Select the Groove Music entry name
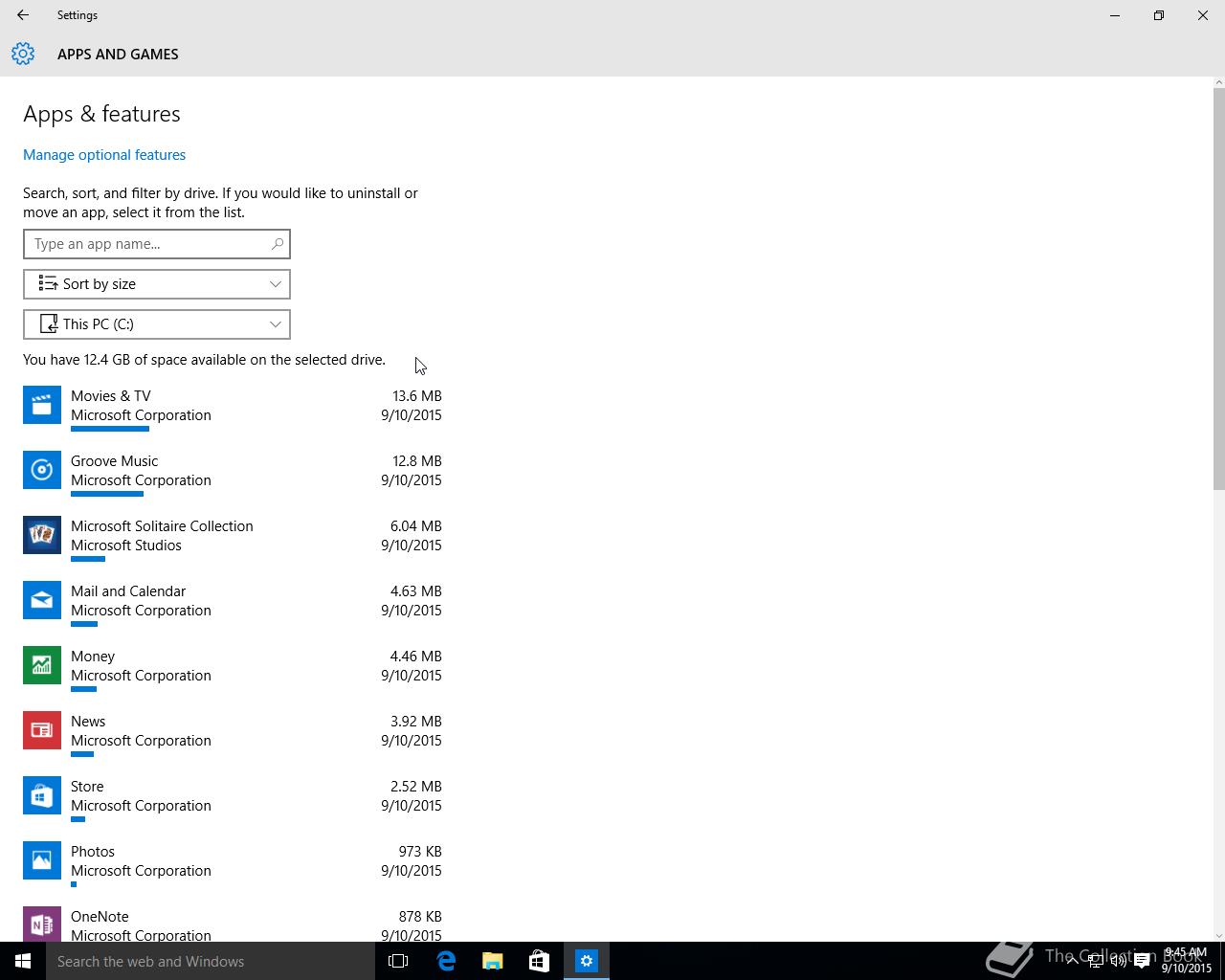 coord(114,461)
